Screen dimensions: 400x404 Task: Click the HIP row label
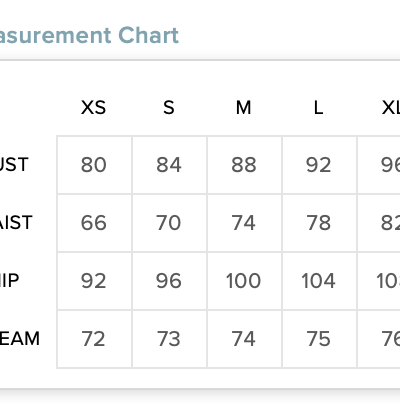pos(9,281)
